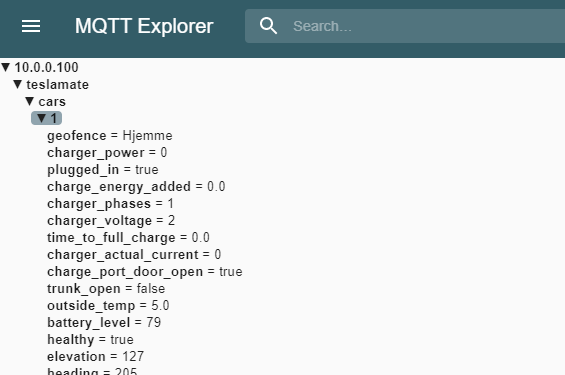
Task: Select the charger_actual_current topic
Action: point(134,254)
